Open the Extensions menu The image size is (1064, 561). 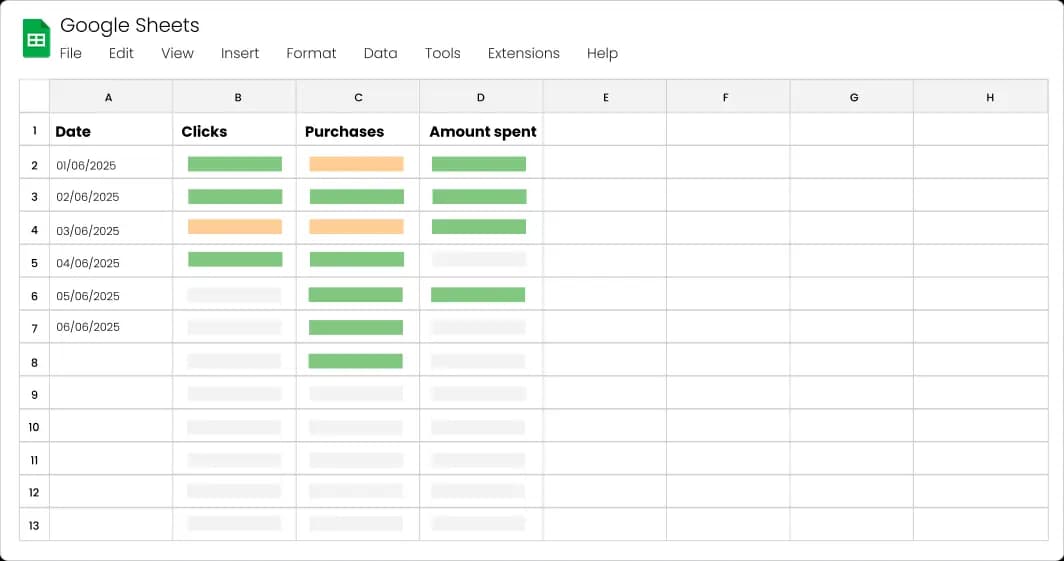(523, 53)
